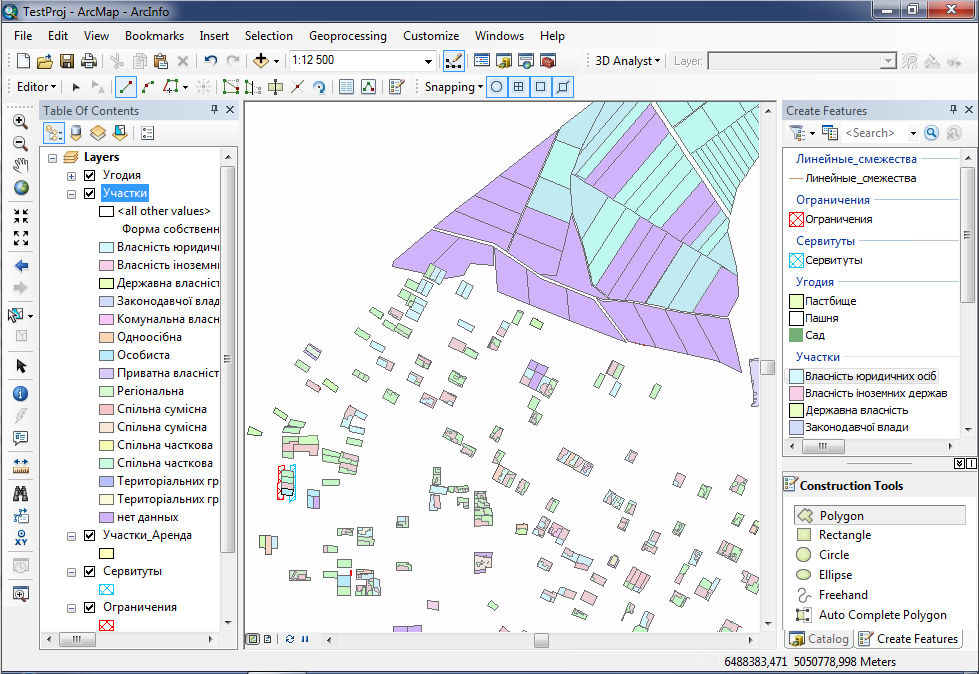Select the Identify tool
Viewport: 979px width, 674px height.
click(20, 393)
